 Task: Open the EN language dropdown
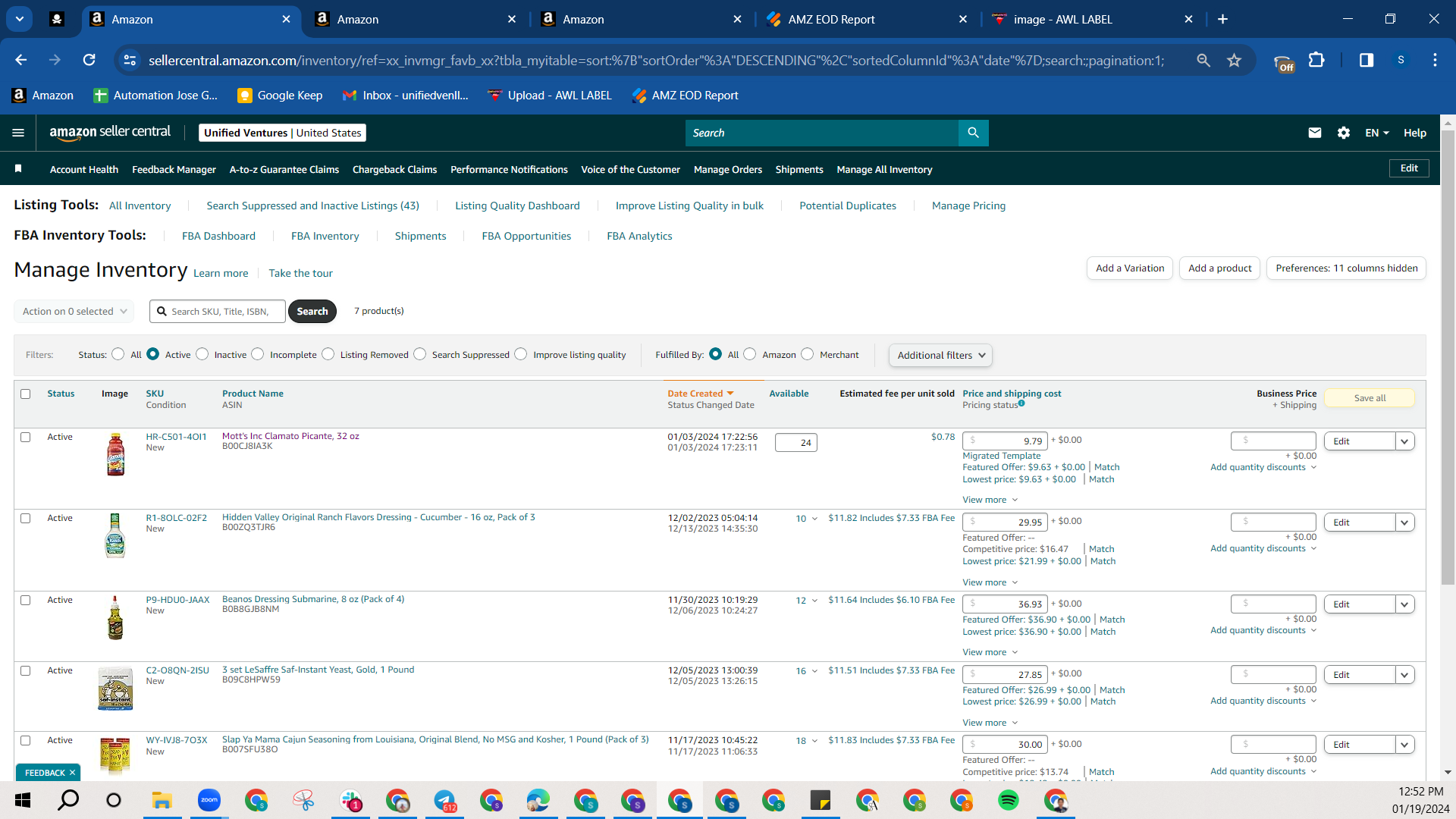coord(1377,133)
